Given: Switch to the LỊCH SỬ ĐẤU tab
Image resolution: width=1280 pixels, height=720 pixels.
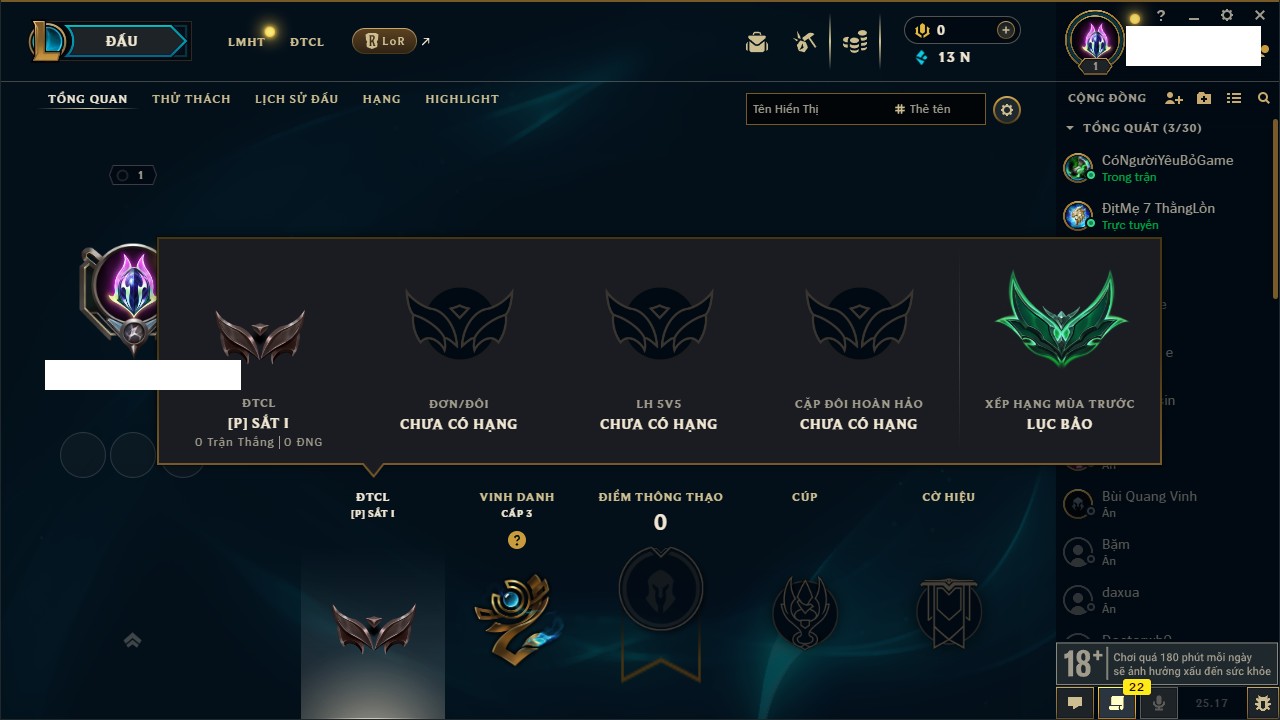Looking at the screenshot, I should click(296, 99).
